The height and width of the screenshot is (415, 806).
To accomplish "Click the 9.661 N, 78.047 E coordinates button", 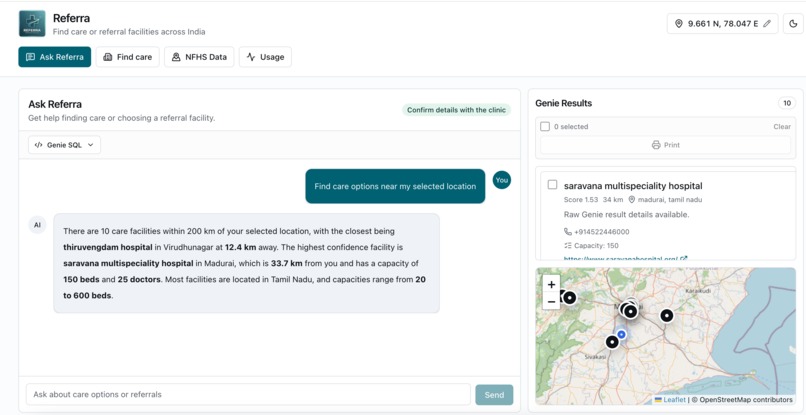I will [723, 24].
